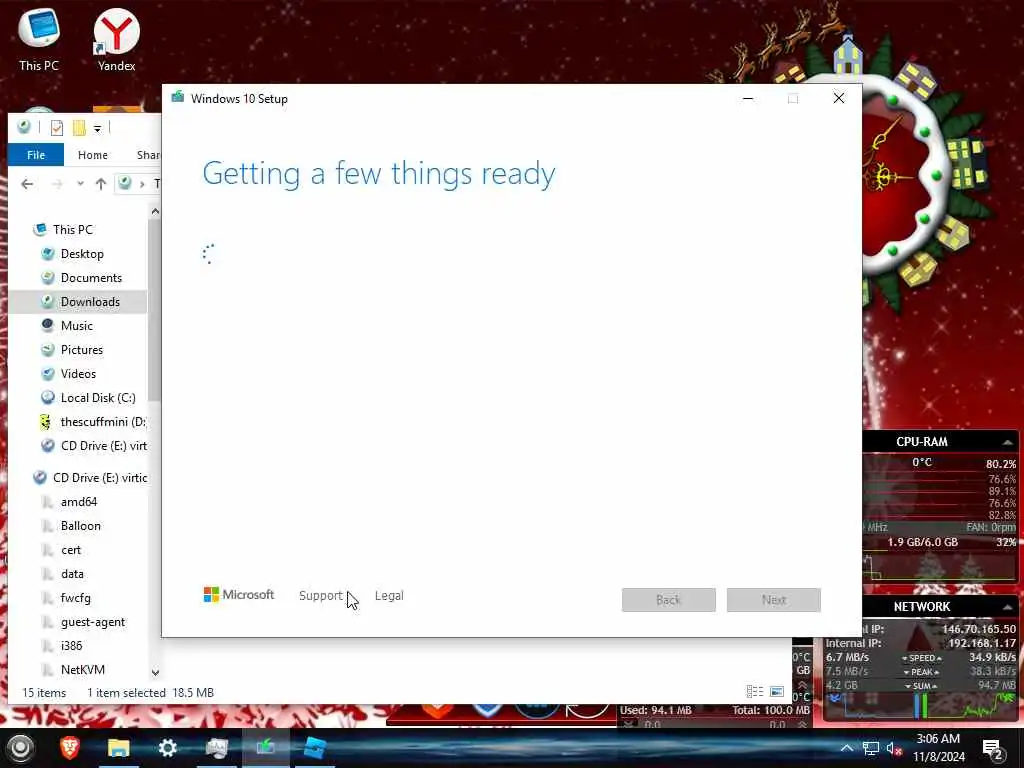Select the NetKVM folder in tree
Screen dimensions: 1024x768
[x=82, y=669]
